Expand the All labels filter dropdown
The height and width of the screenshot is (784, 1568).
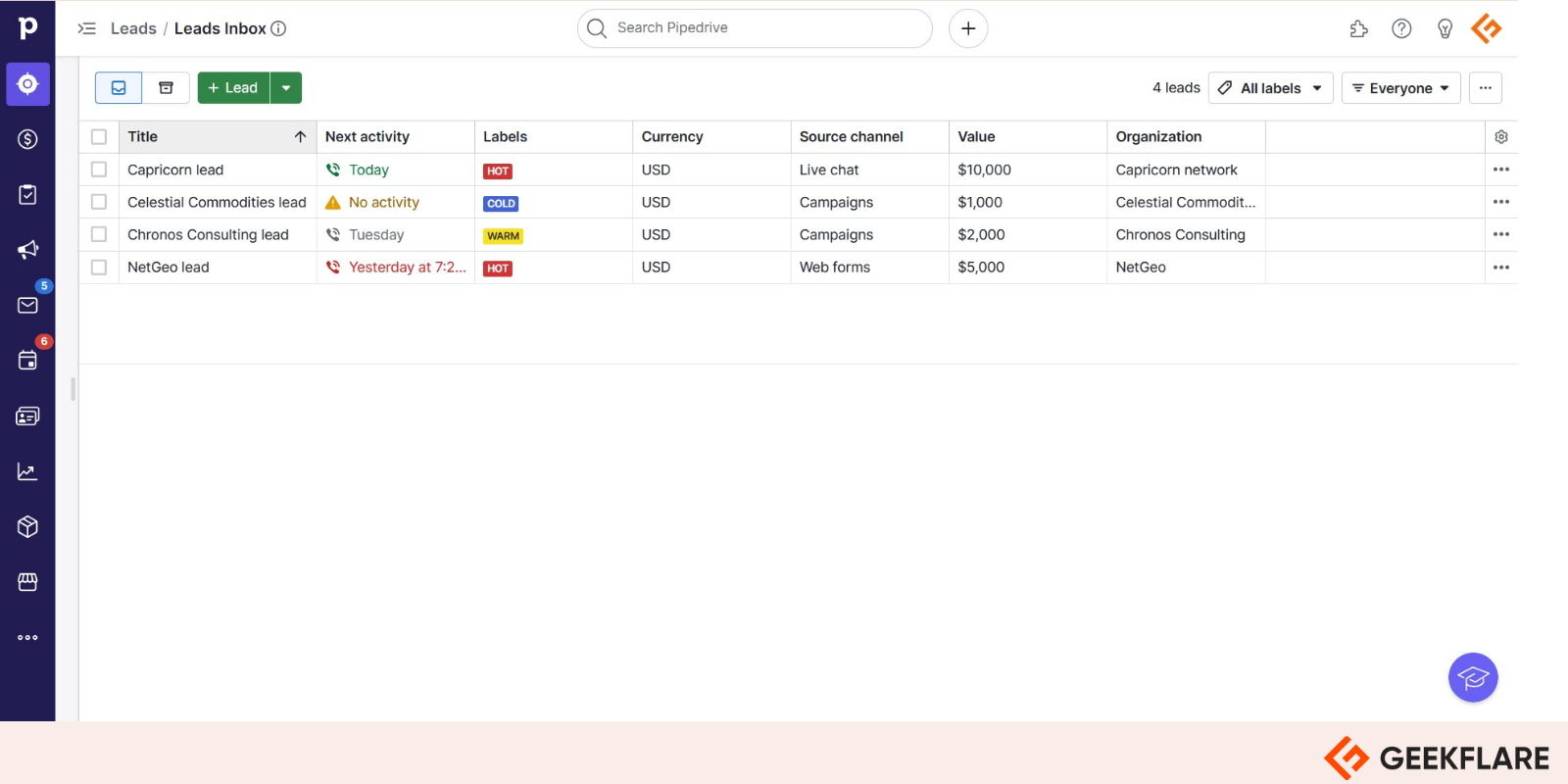pos(1270,88)
